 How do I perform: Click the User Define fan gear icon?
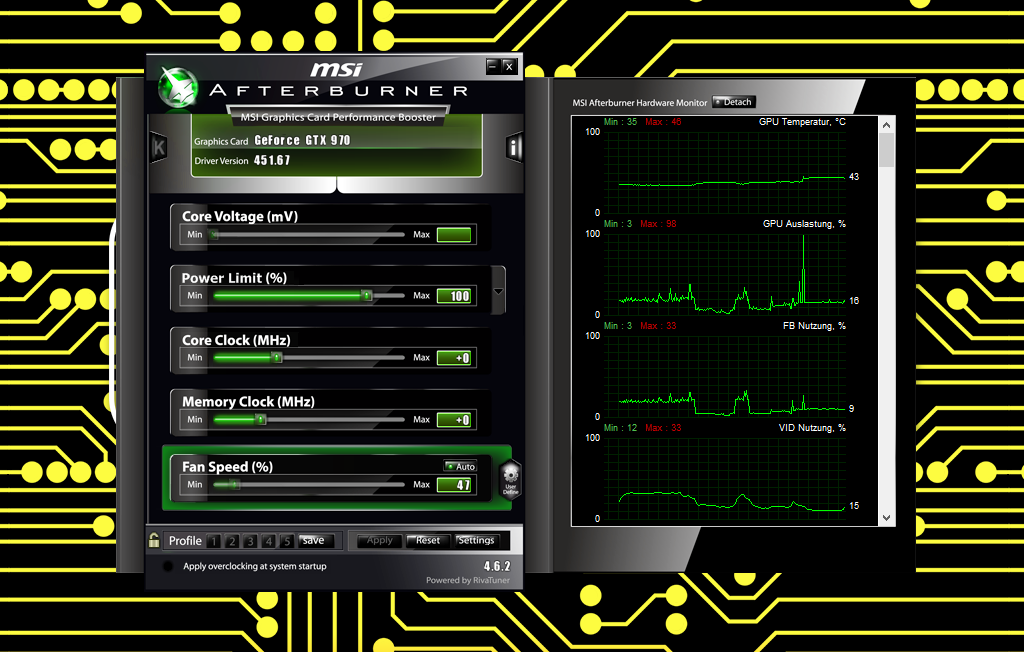pos(509,480)
